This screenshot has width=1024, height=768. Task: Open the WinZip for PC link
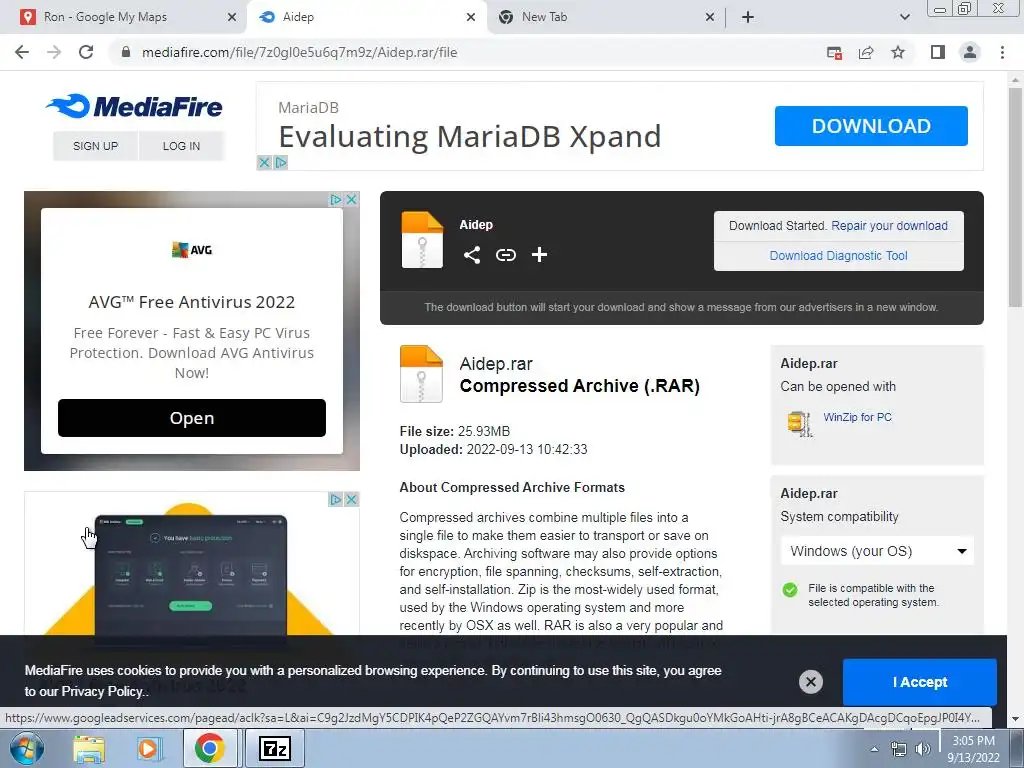pos(857,417)
